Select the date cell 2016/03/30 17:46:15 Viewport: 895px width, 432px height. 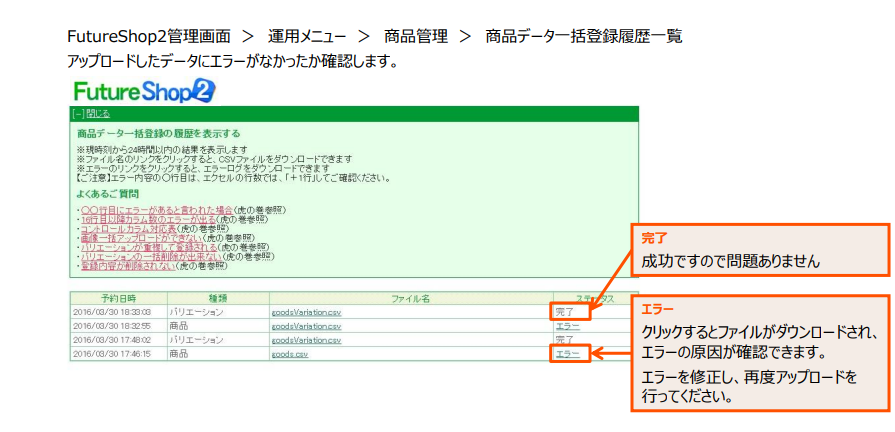(x=112, y=354)
